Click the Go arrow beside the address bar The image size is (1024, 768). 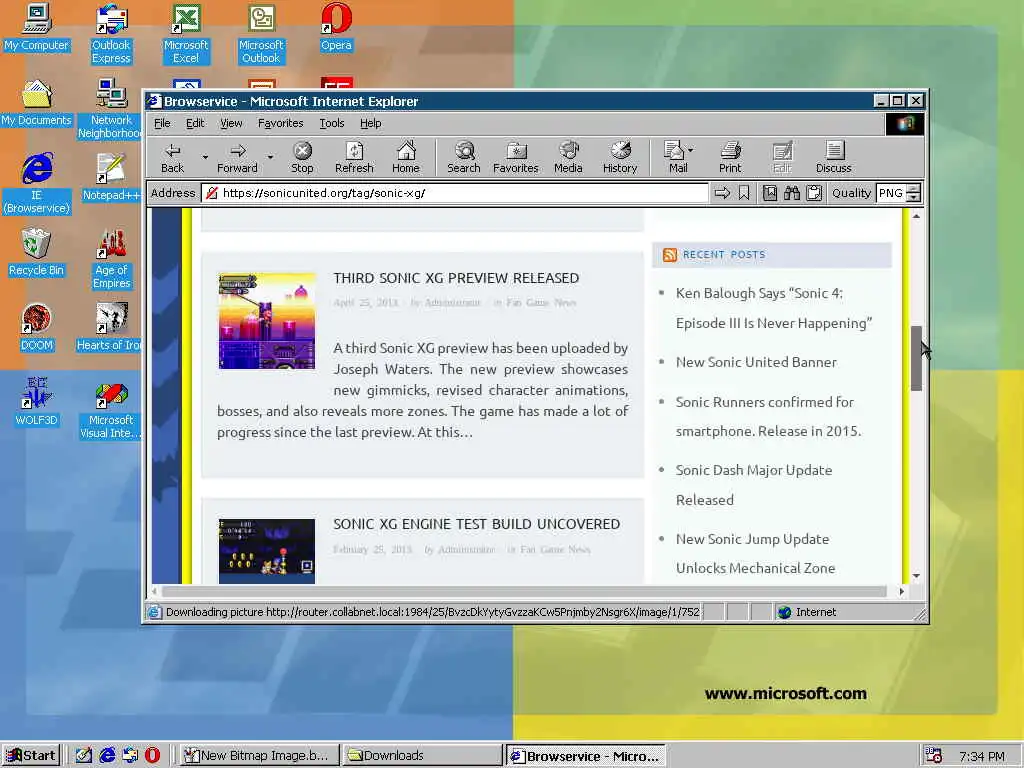722,193
